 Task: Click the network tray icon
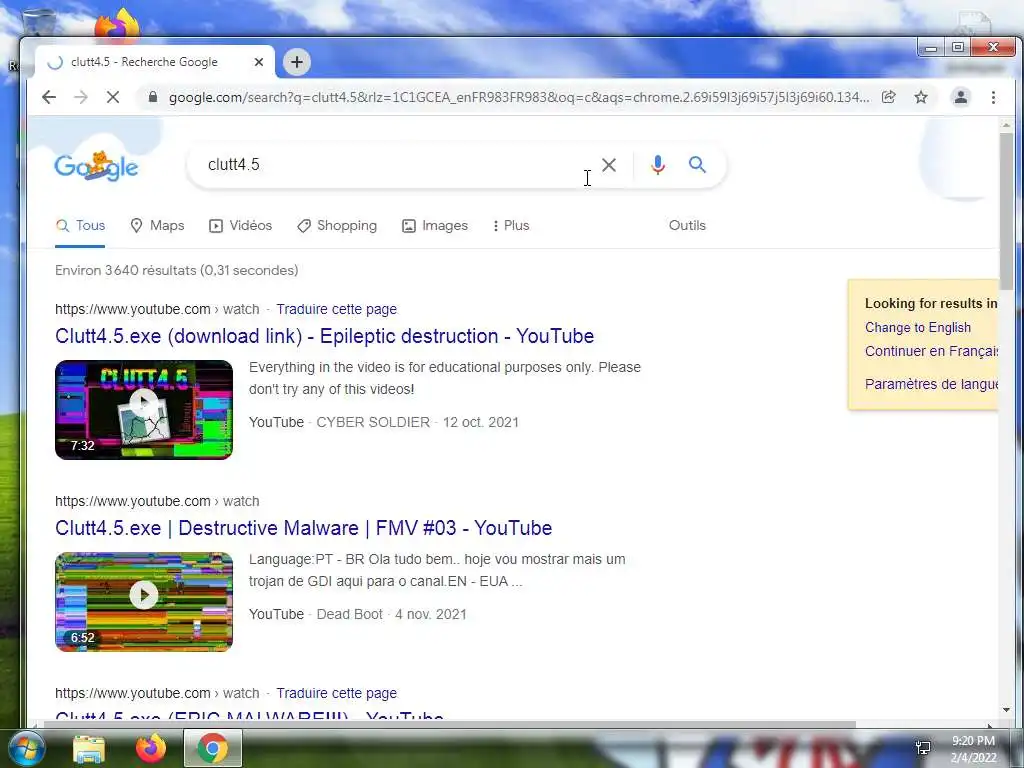pos(923,748)
